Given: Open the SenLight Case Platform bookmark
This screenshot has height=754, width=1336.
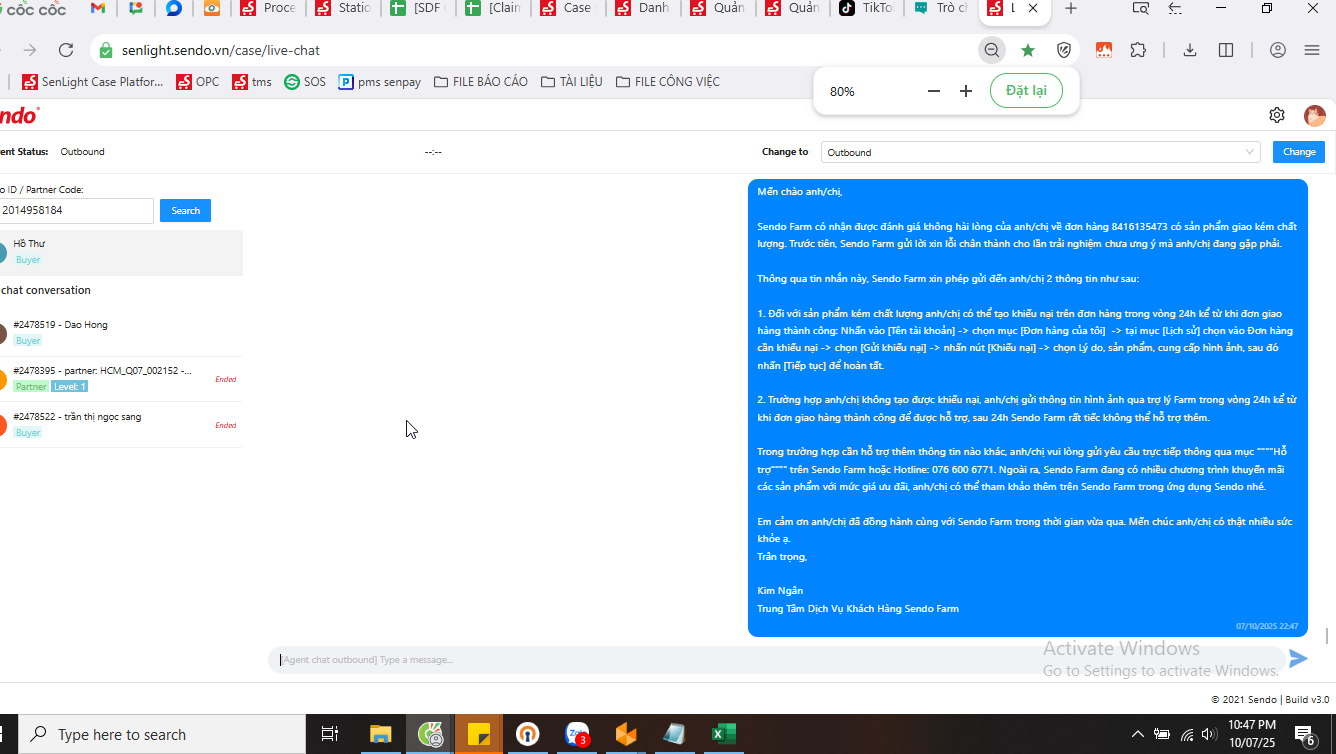Looking at the screenshot, I should (x=92, y=82).
